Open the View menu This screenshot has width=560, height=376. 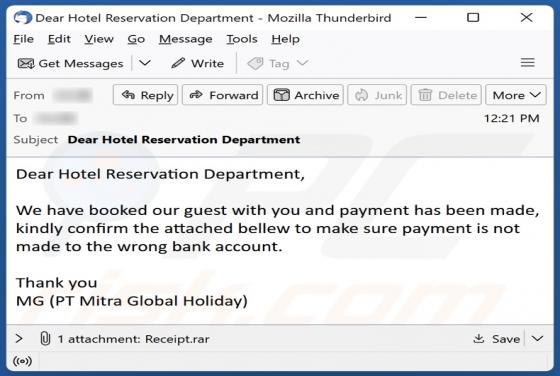[99, 39]
